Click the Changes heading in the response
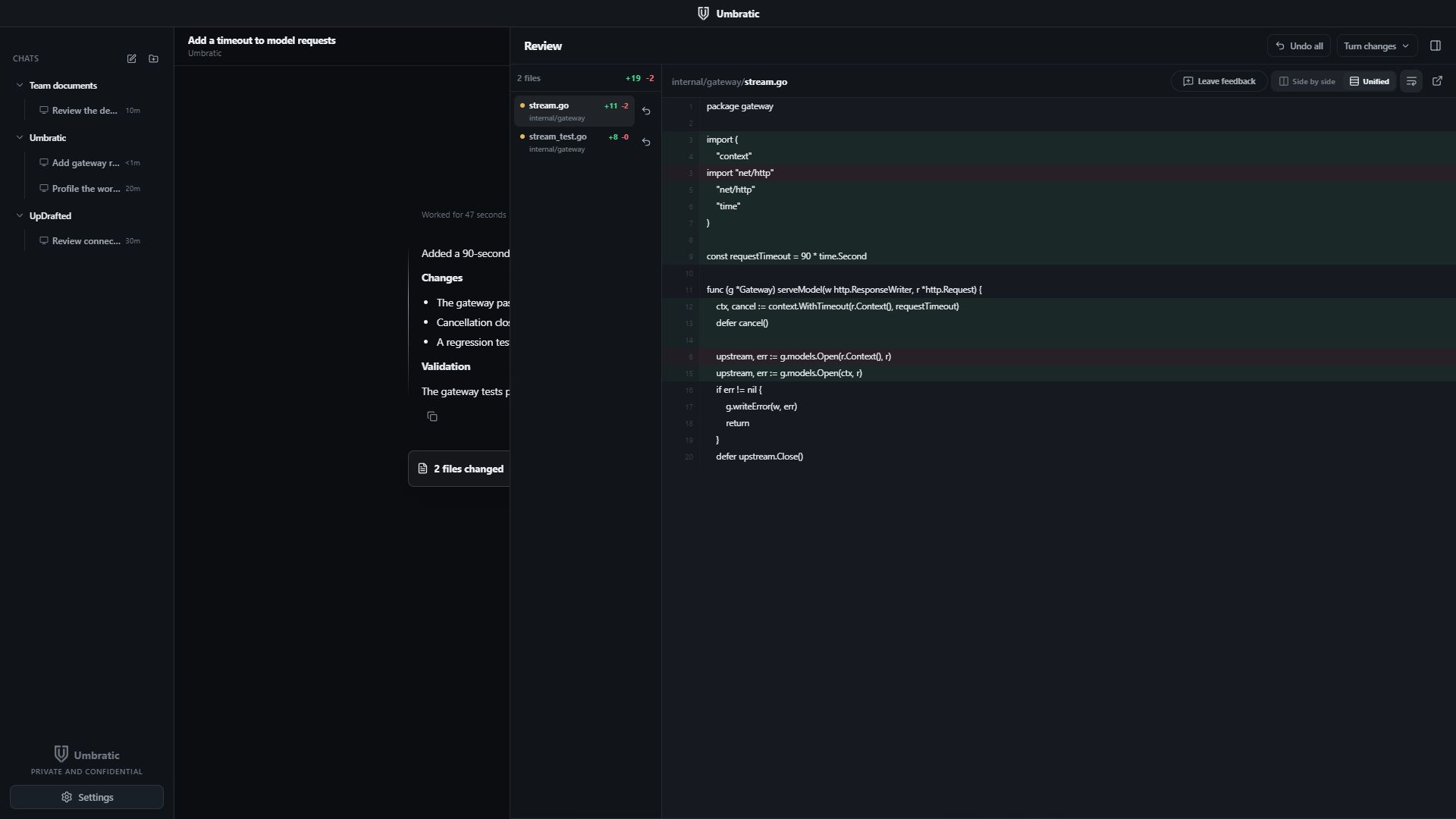 pos(442,278)
